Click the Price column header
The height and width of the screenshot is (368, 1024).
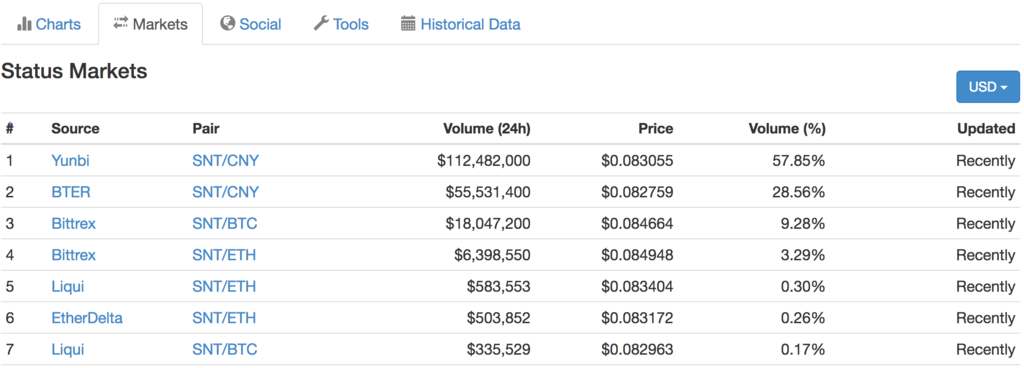(656, 129)
